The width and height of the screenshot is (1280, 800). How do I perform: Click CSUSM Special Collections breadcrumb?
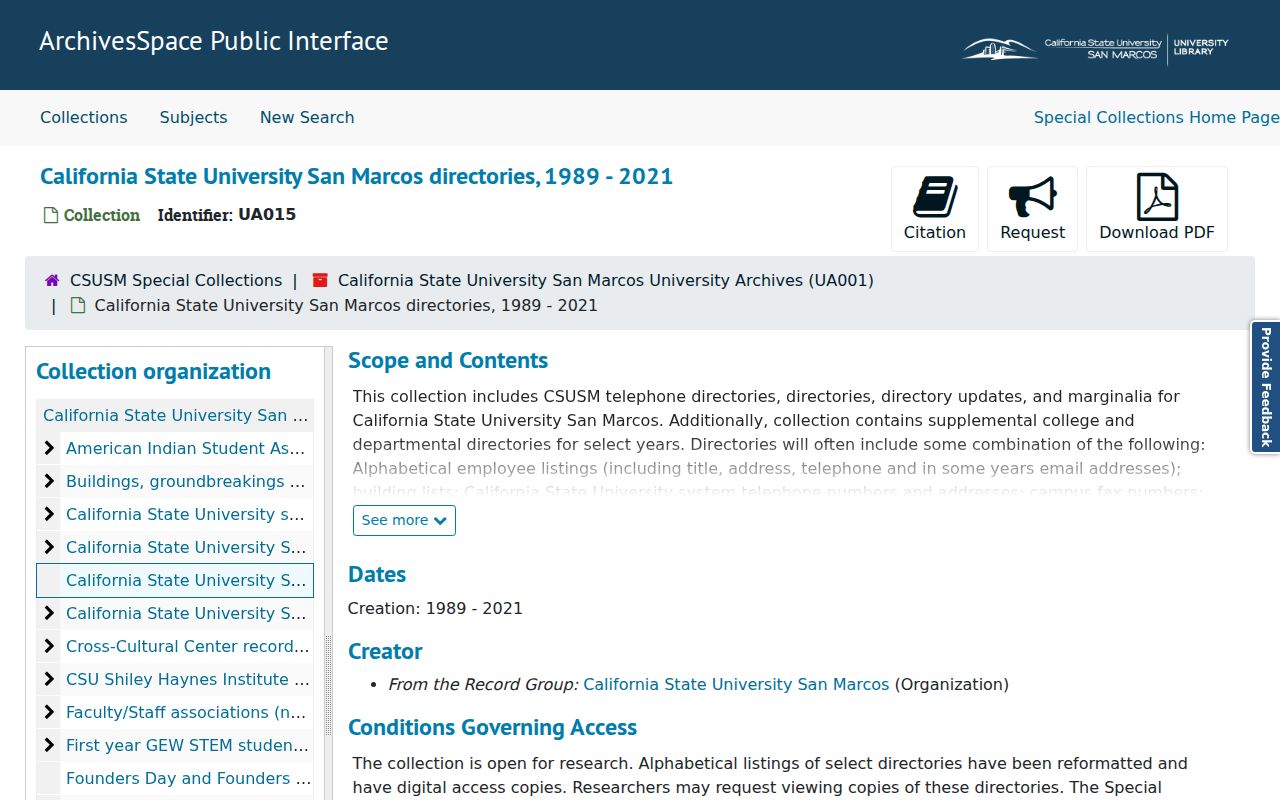(x=176, y=281)
